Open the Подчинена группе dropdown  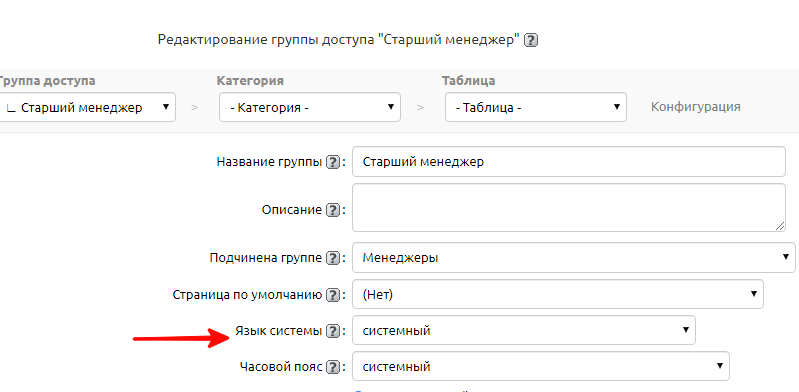(x=574, y=257)
